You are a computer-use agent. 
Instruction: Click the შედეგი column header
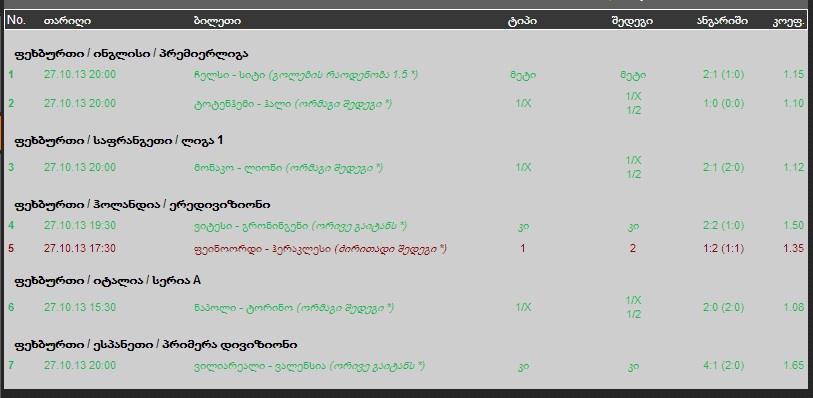632,21
